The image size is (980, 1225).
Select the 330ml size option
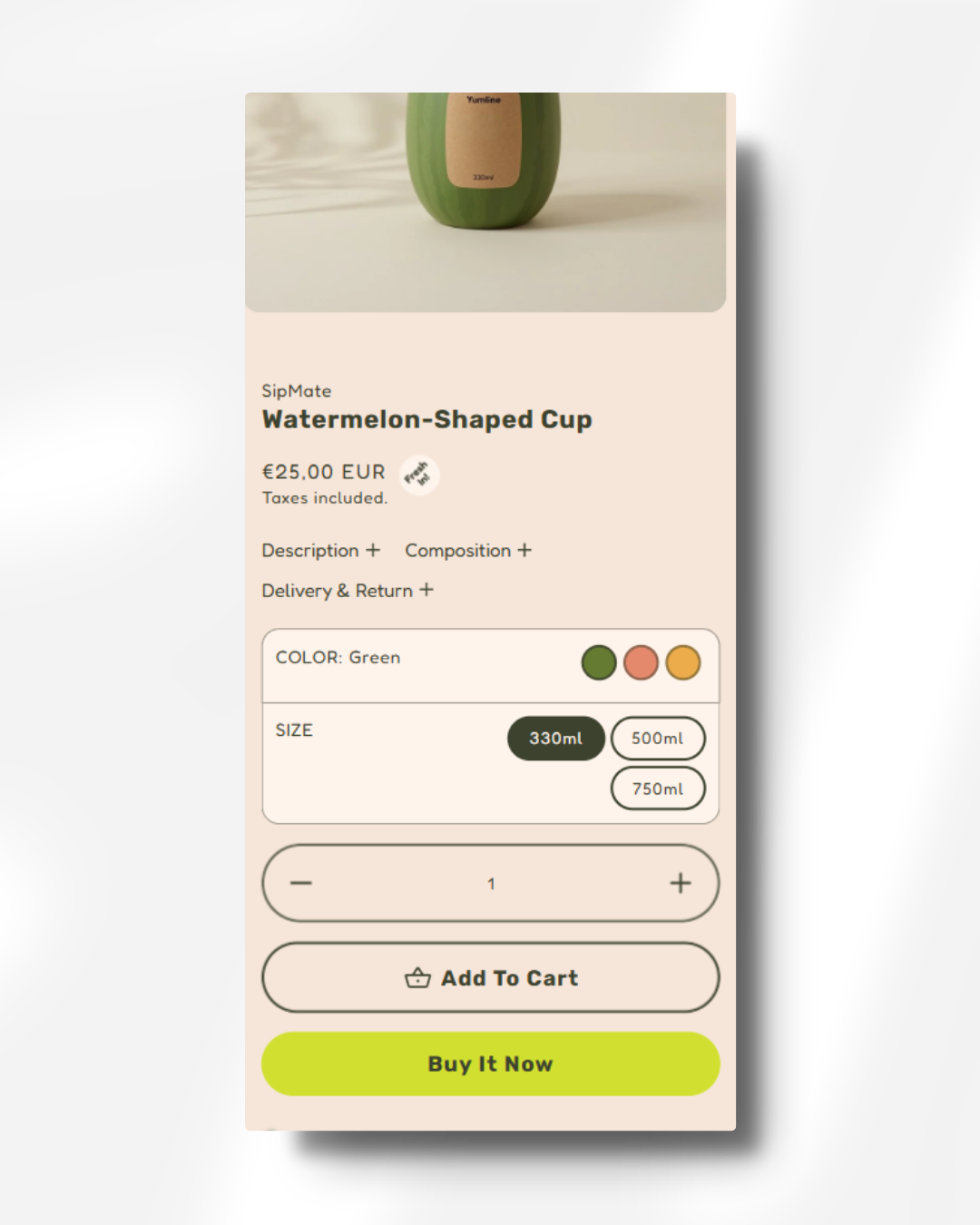pyautogui.click(x=556, y=739)
